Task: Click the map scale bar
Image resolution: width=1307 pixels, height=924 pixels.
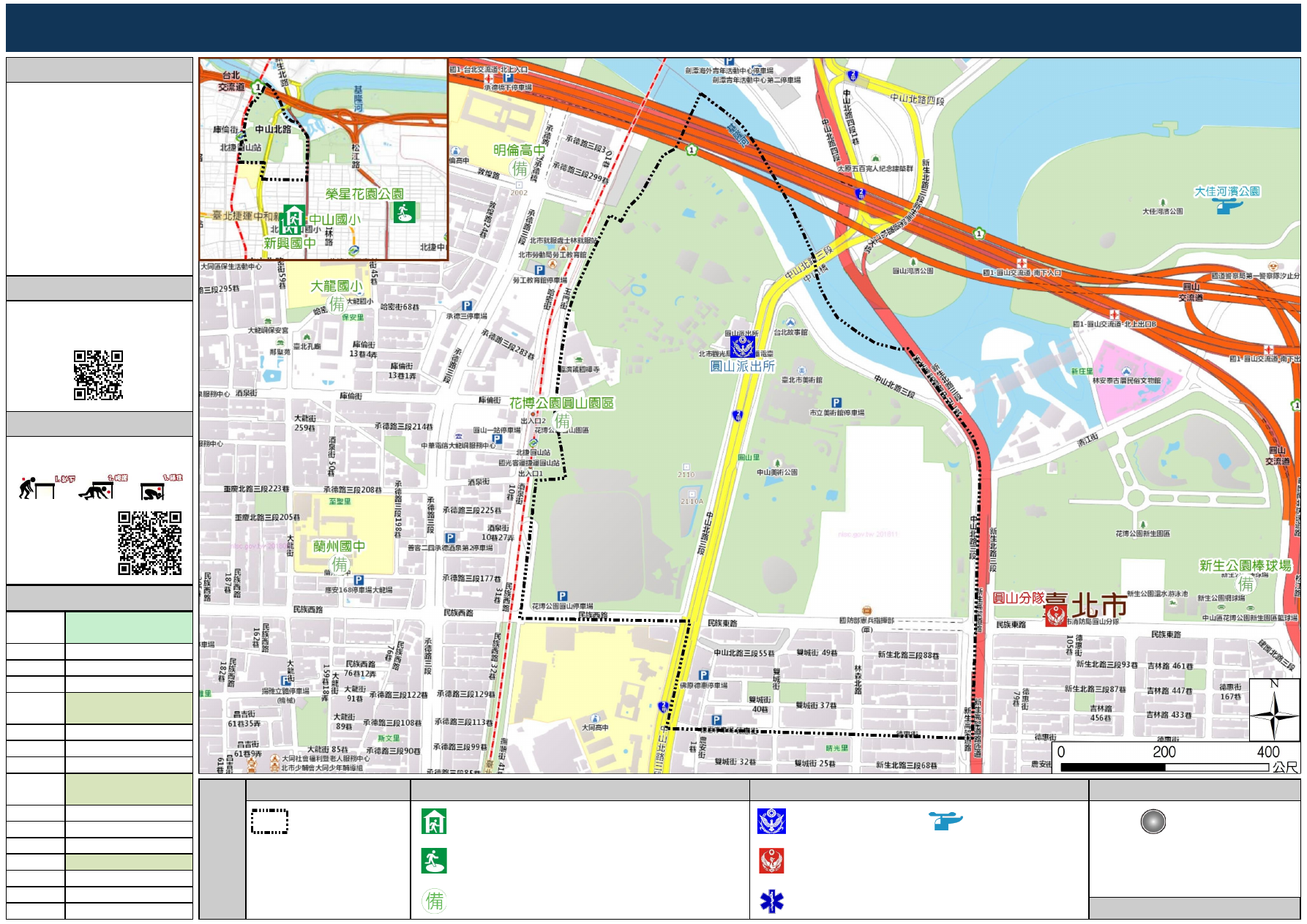Action: pos(1164,767)
